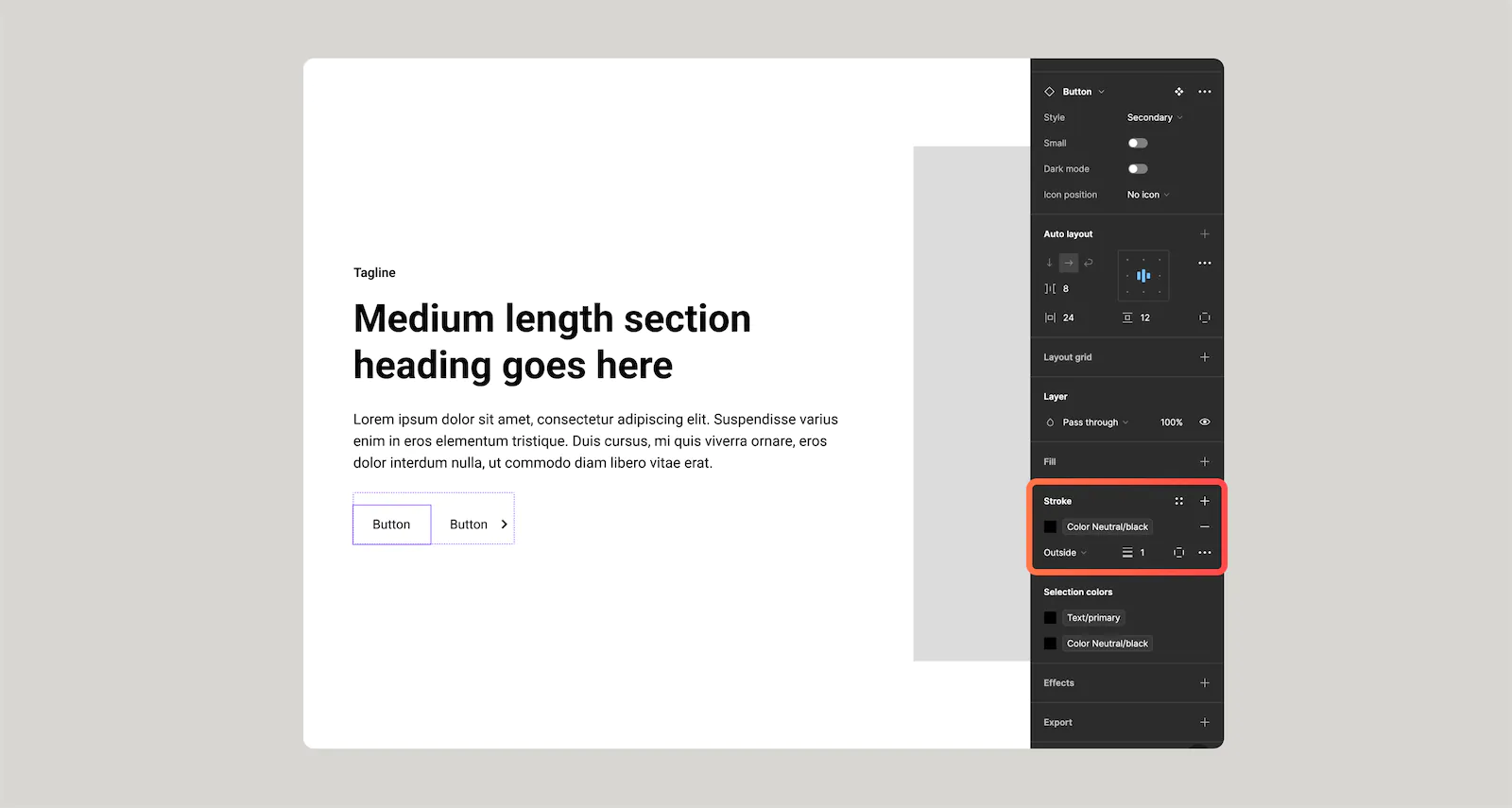Add a Layout grid with plus icon
Image resolution: width=1512 pixels, height=808 pixels.
tap(1205, 357)
